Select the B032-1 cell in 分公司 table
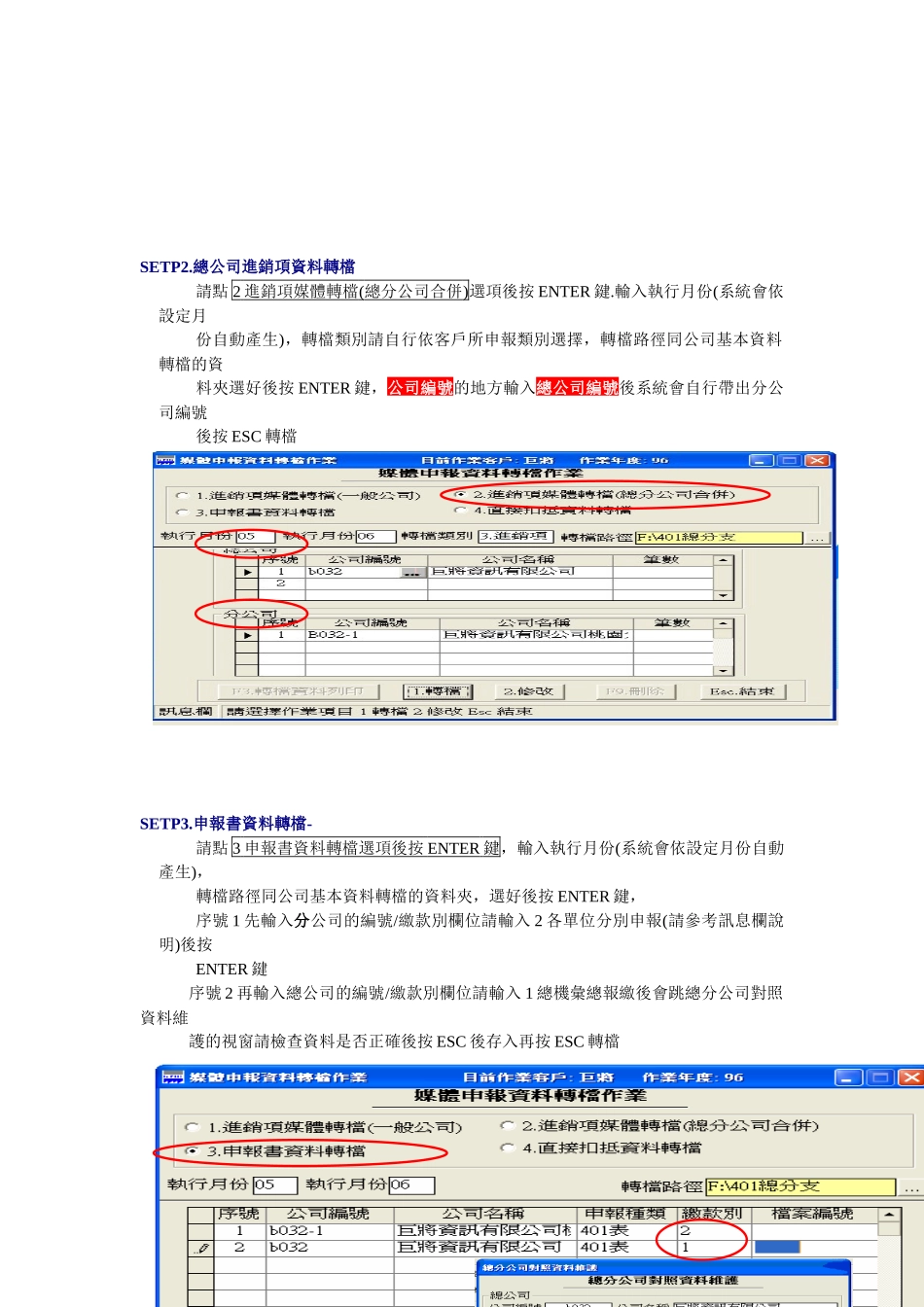This screenshot has height=1307, width=924. [x=373, y=635]
